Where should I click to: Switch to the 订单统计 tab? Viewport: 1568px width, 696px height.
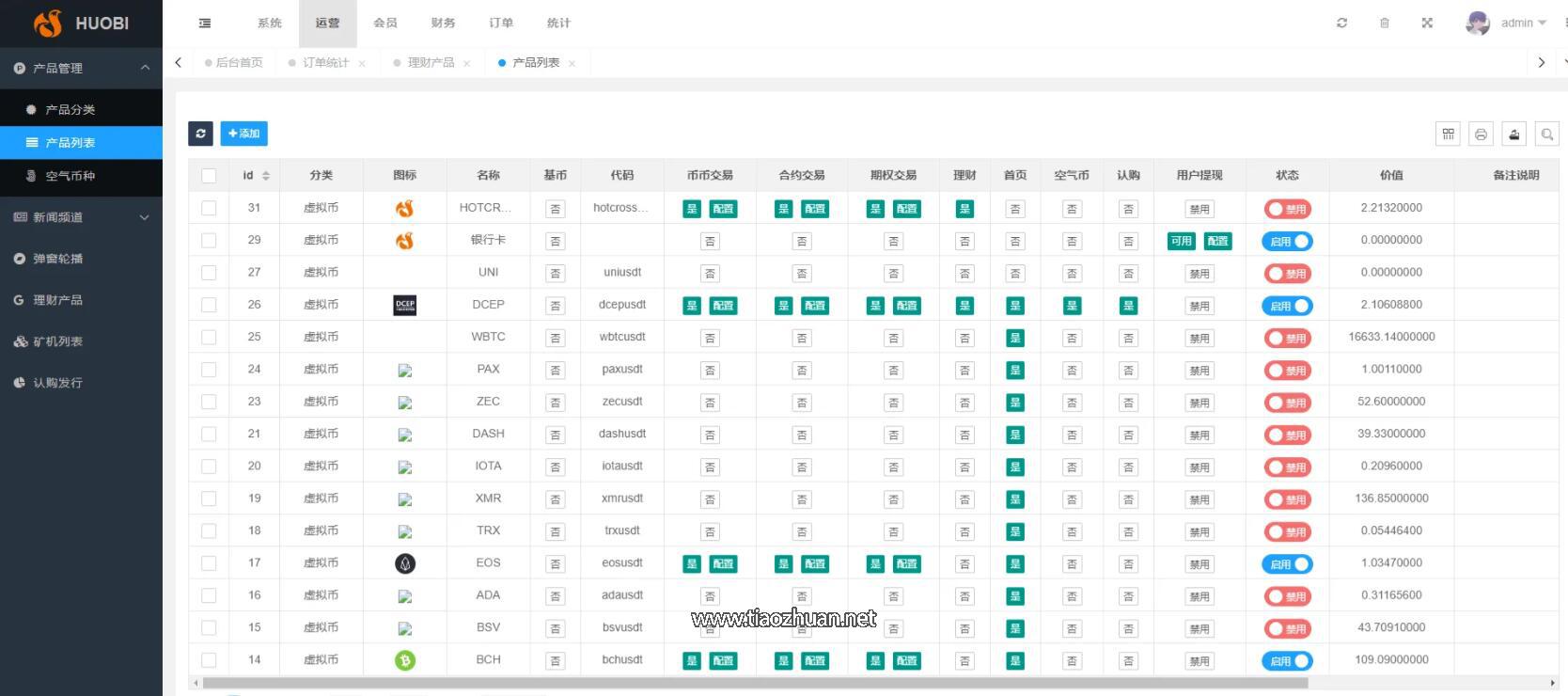click(325, 63)
